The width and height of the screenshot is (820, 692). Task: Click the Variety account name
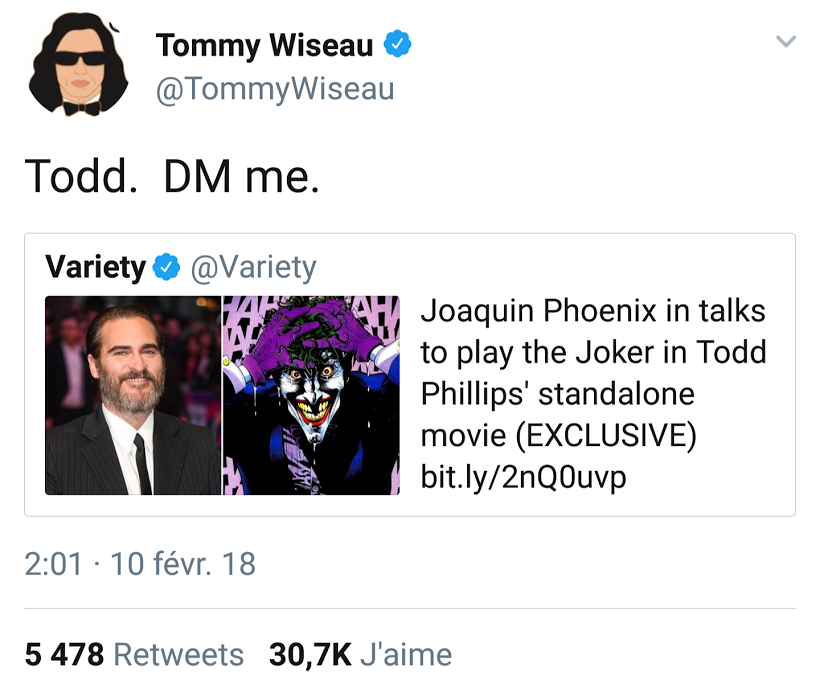coord(95,267)
